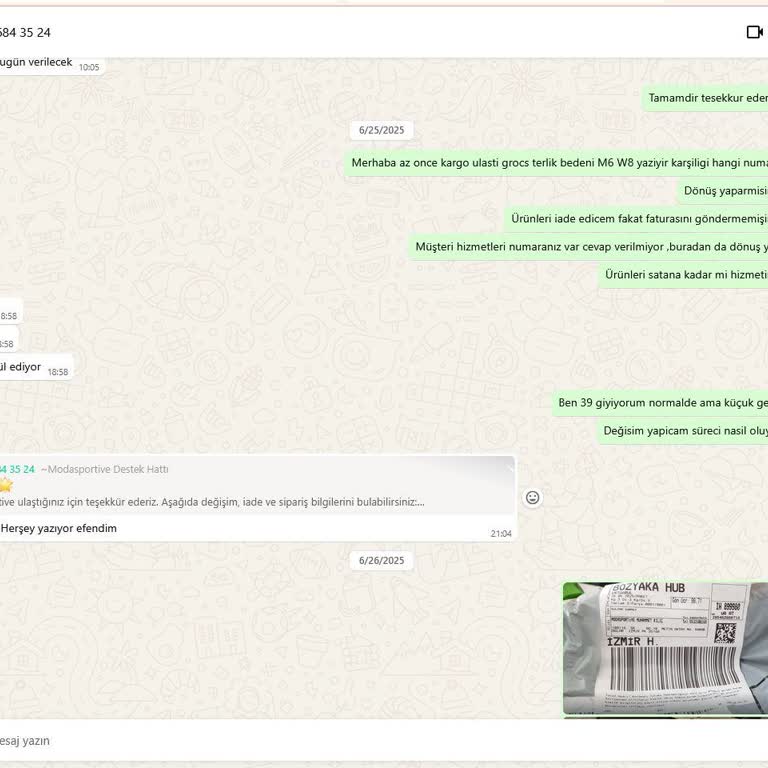The width and height of the screenshot is (768, 768).
Task: Select the 'Merhaba az once kargo ulasti' message
Action: tap(556, 163)
